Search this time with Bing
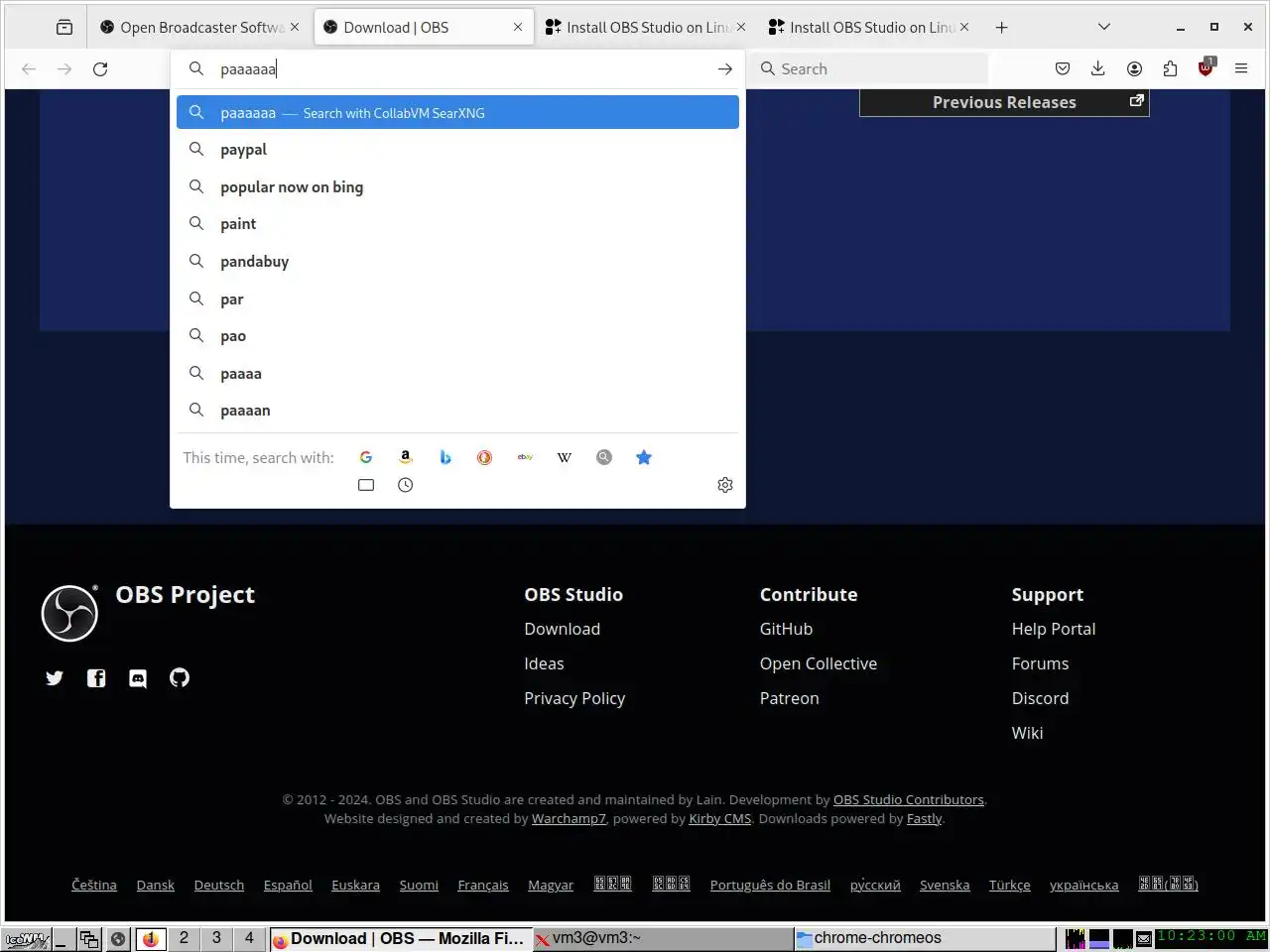 click(x=445, y=457)
